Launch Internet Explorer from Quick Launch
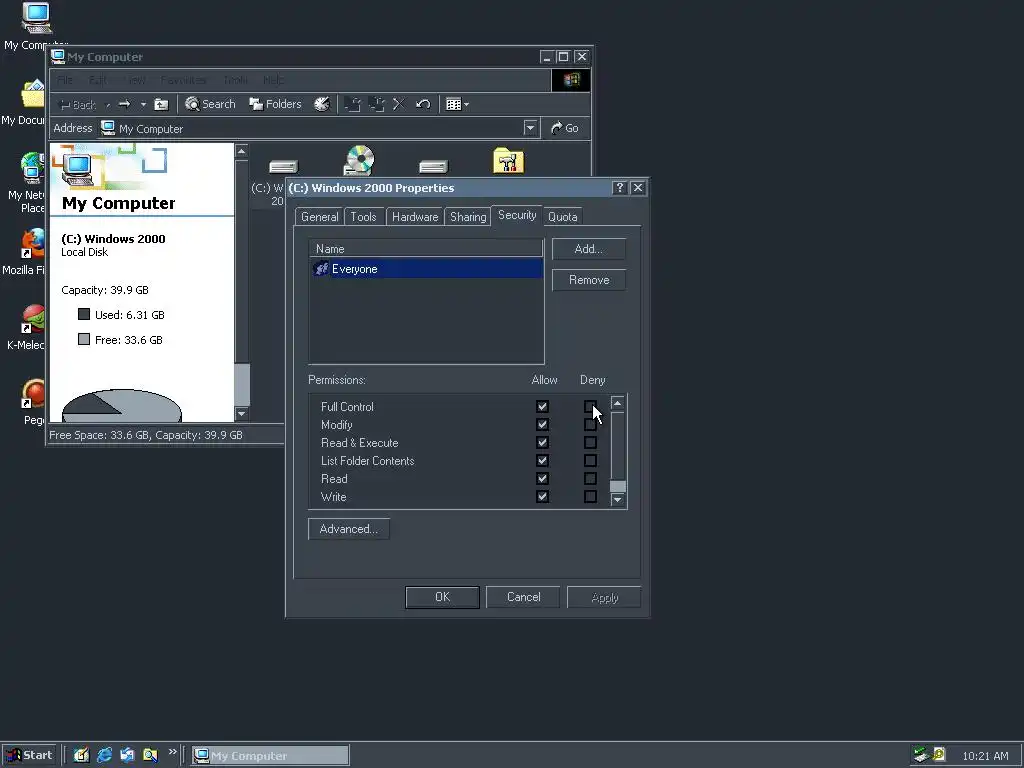Screen dimensions: 1024x768 click(104, 756)
